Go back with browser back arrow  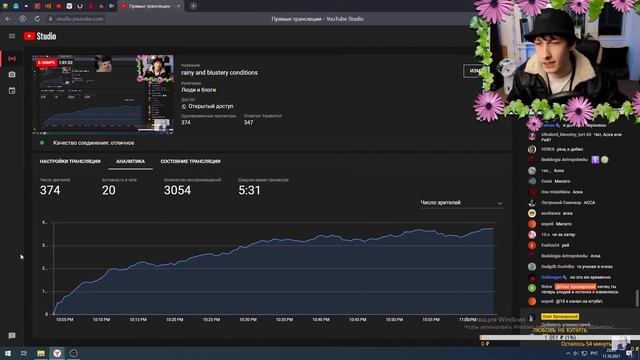coord(8,19)
